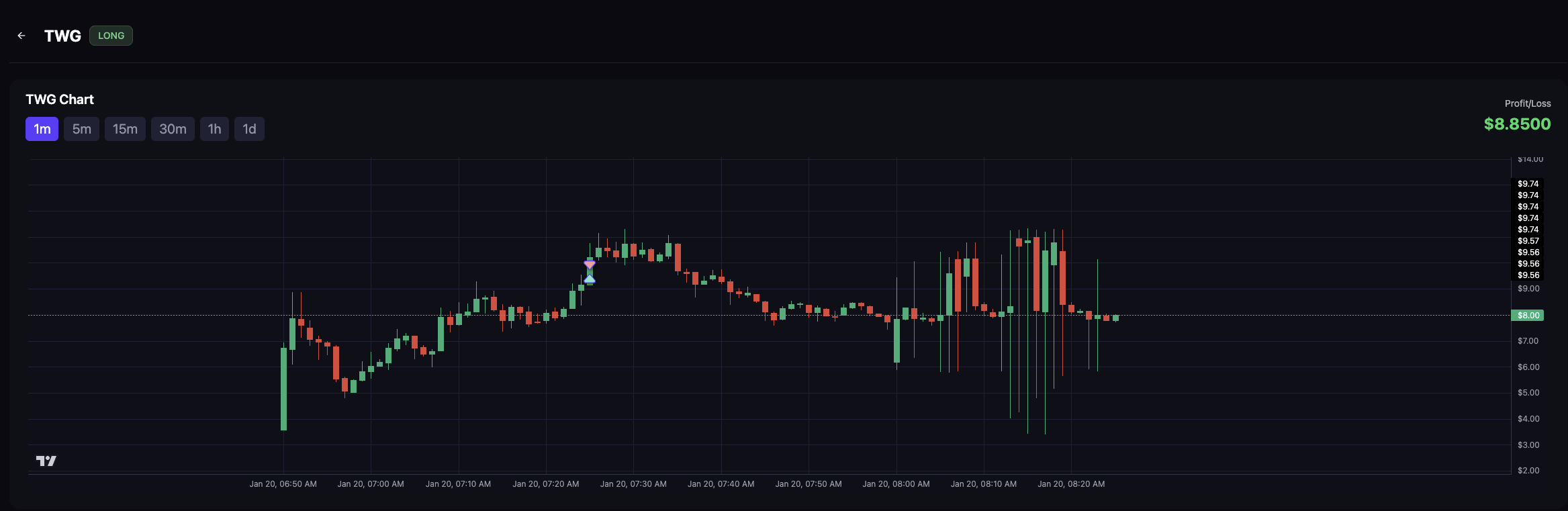The image size is (1568, 511).
Task: Click the green upward buy marker on the chart
Action: point(590,278)
